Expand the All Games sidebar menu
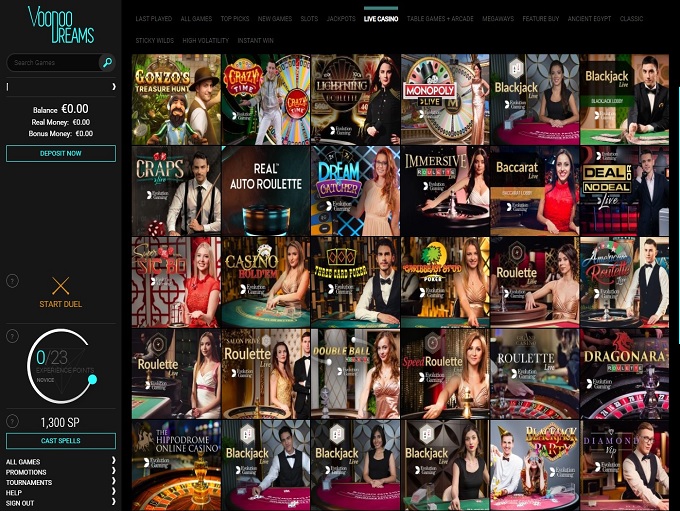 point(60,461)
